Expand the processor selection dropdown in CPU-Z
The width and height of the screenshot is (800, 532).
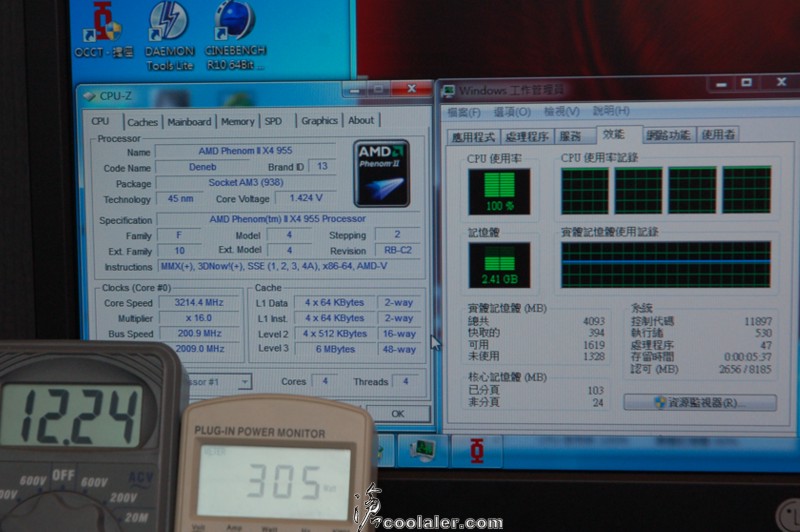(x=245, y=382)
